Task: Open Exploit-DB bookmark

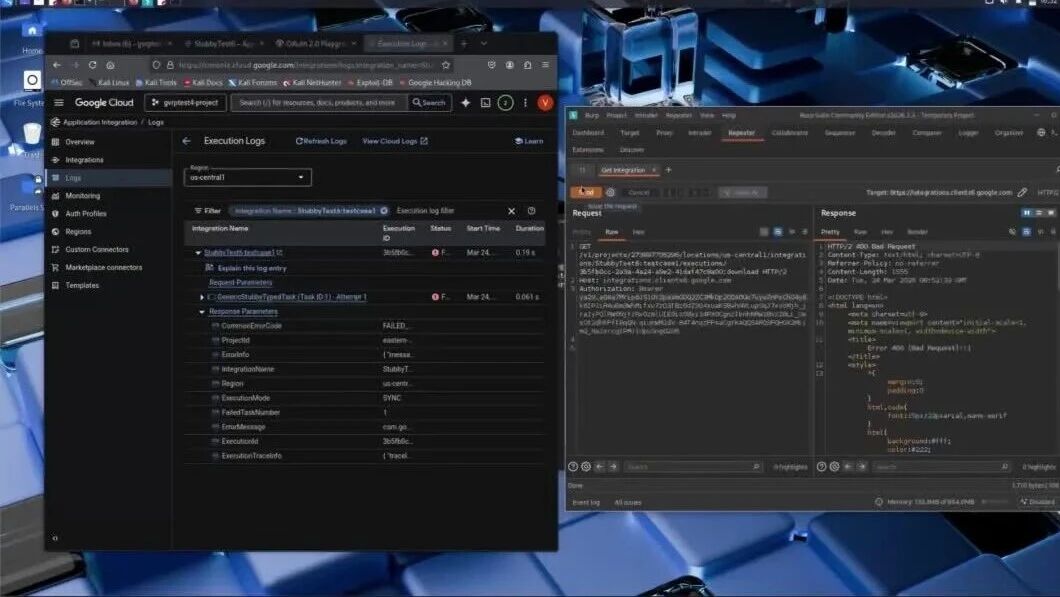Action: point(371,82)
